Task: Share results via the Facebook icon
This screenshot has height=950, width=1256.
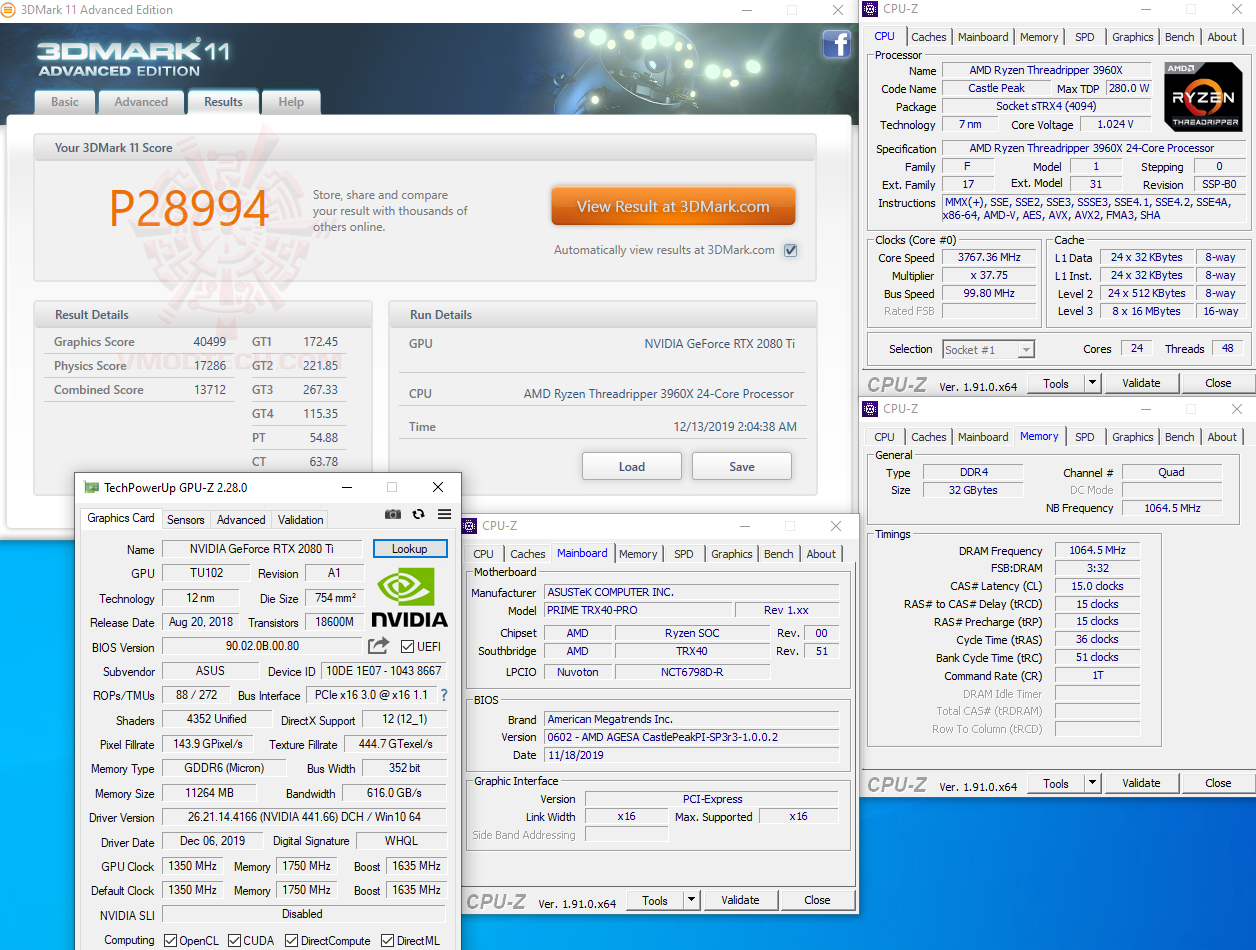Action: coord(837,44)
